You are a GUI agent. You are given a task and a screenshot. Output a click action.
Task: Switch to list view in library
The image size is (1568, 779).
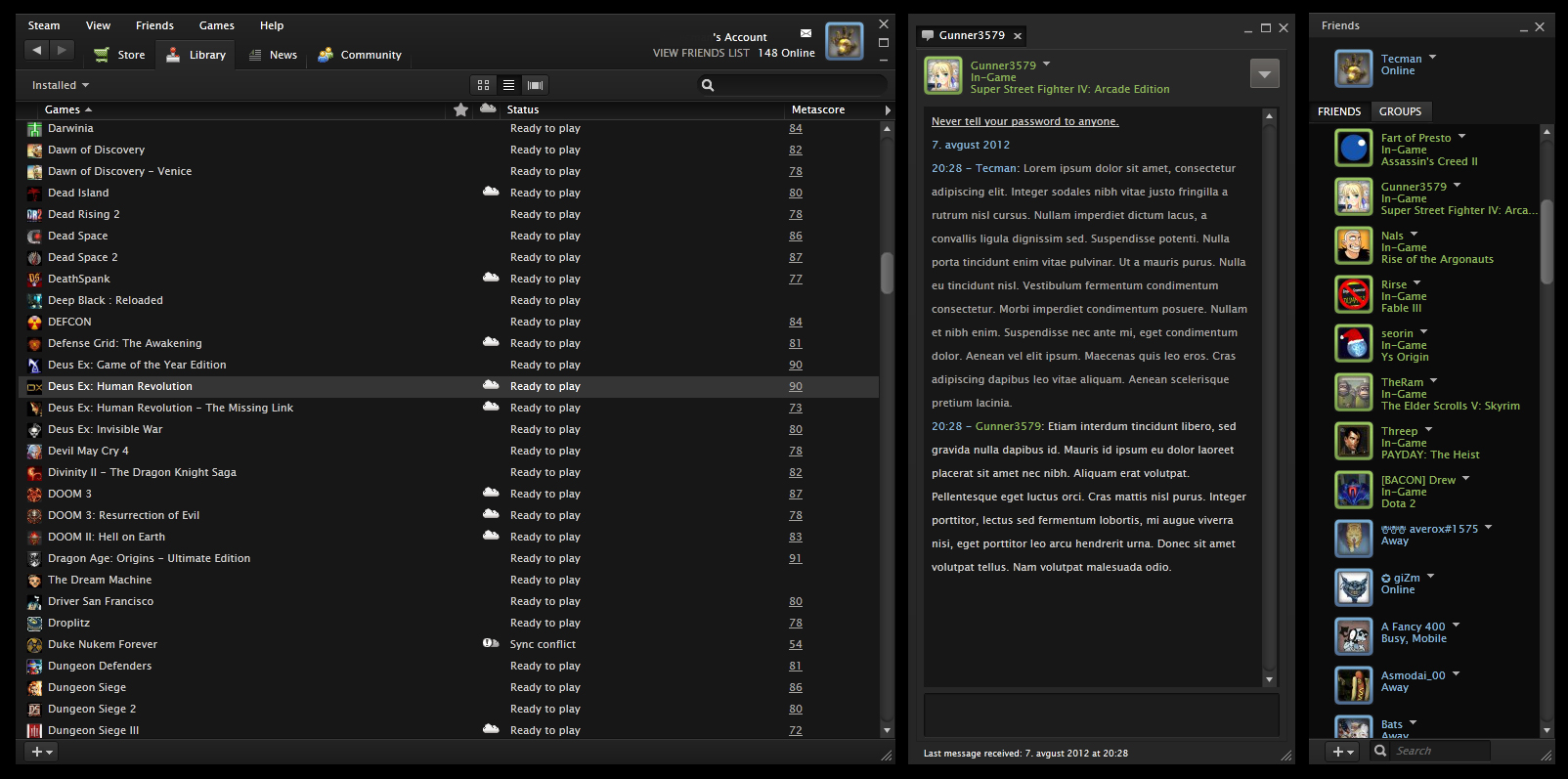(508, 85)
